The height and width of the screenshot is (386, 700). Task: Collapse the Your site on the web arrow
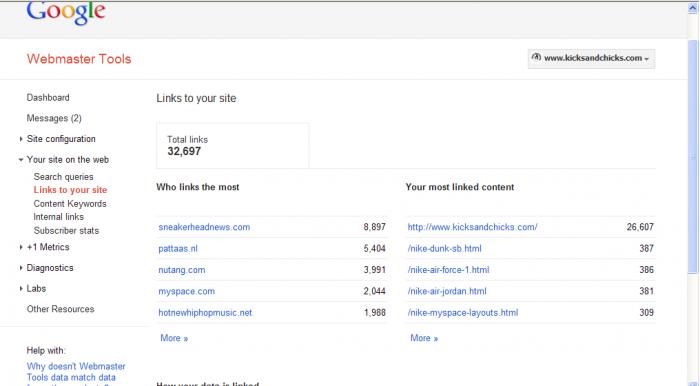click(21, 160)
